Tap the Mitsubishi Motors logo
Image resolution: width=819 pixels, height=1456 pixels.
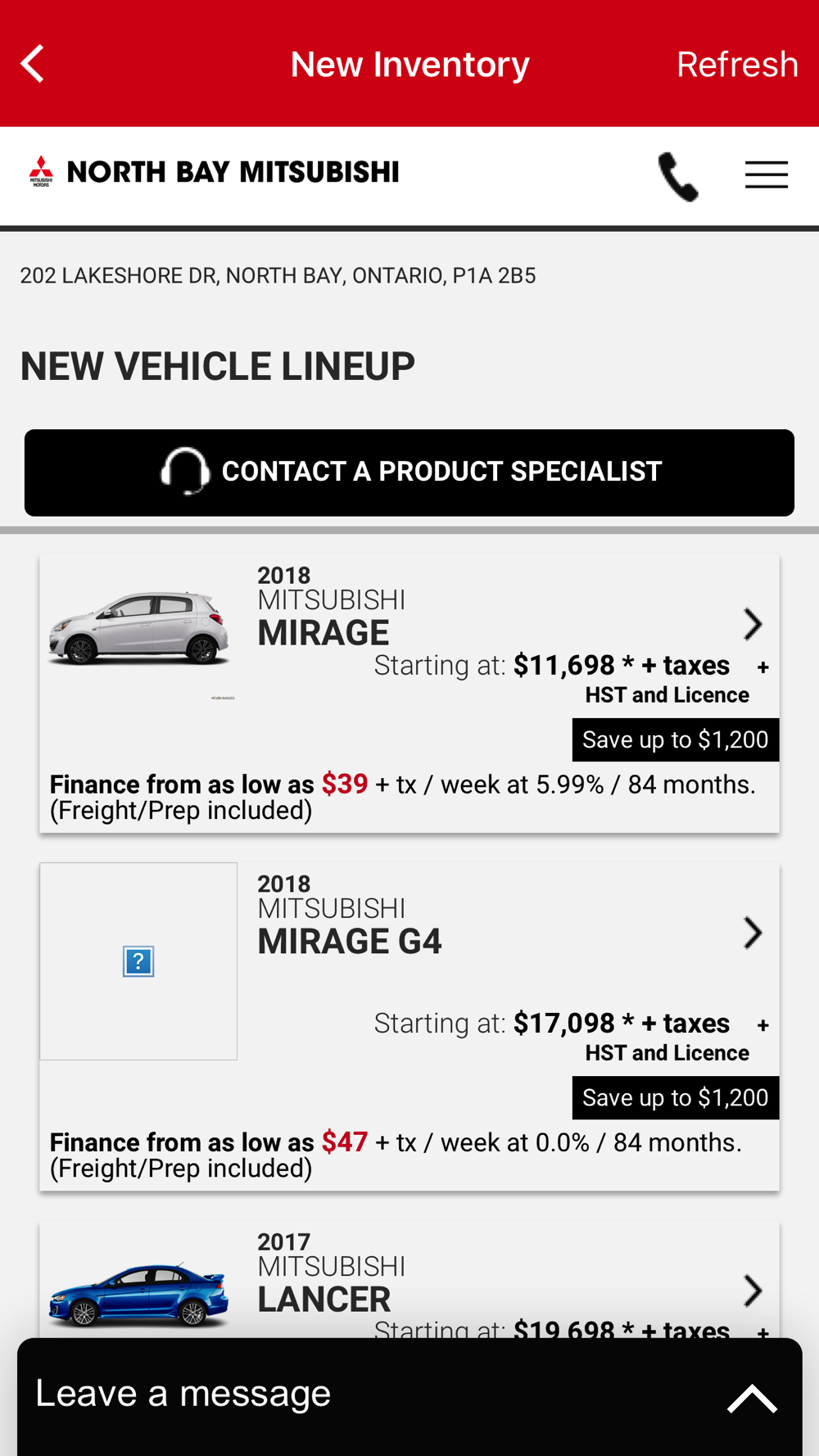click(41, 172)
